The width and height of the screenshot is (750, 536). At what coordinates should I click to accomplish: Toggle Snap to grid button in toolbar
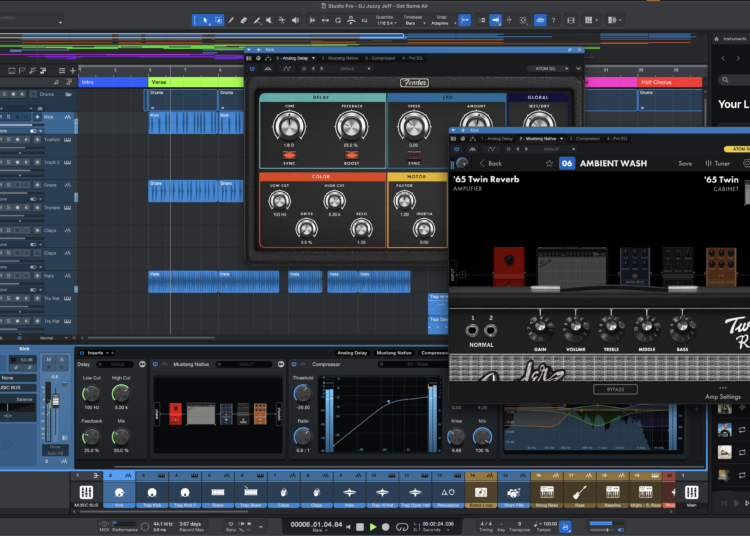click(x=464, y=20)
